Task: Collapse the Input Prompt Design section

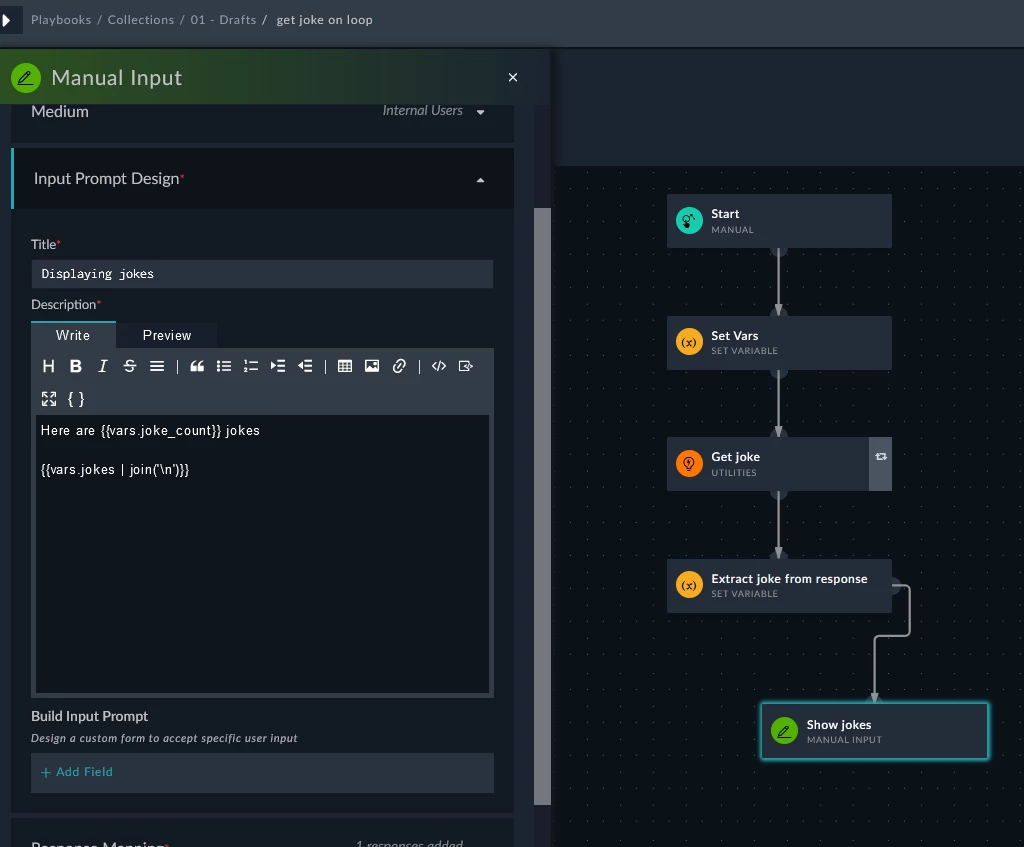Action: pos(481,180)
